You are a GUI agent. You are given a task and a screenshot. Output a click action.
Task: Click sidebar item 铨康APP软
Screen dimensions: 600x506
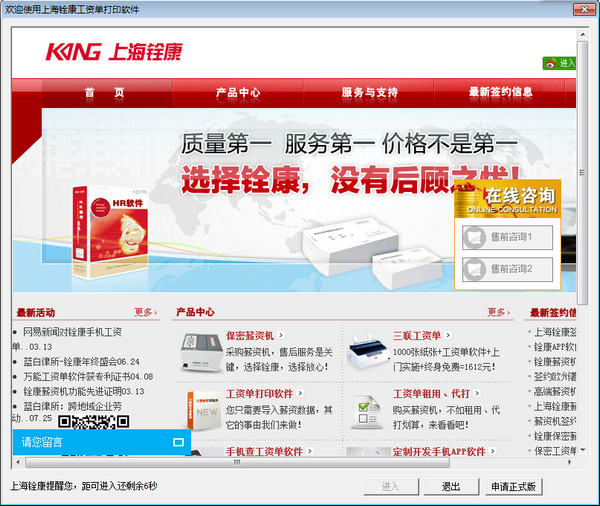click(554, 347)
